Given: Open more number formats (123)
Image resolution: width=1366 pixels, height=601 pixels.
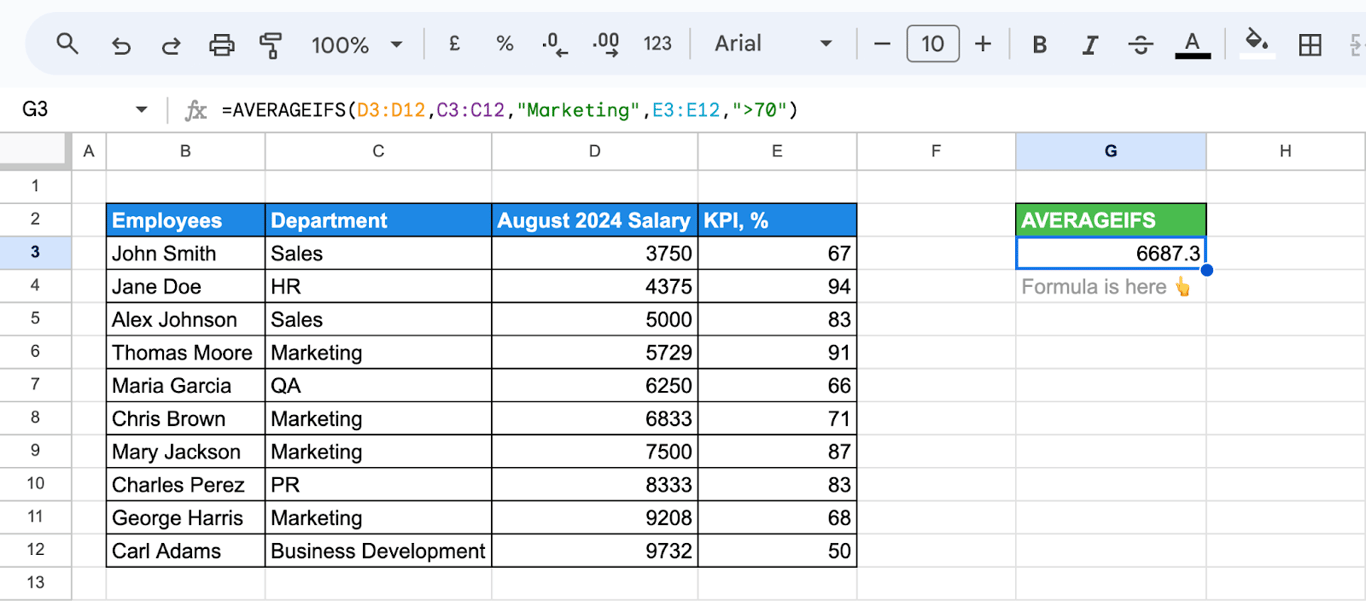Looking at the screenshot, I should coord(657,44).
